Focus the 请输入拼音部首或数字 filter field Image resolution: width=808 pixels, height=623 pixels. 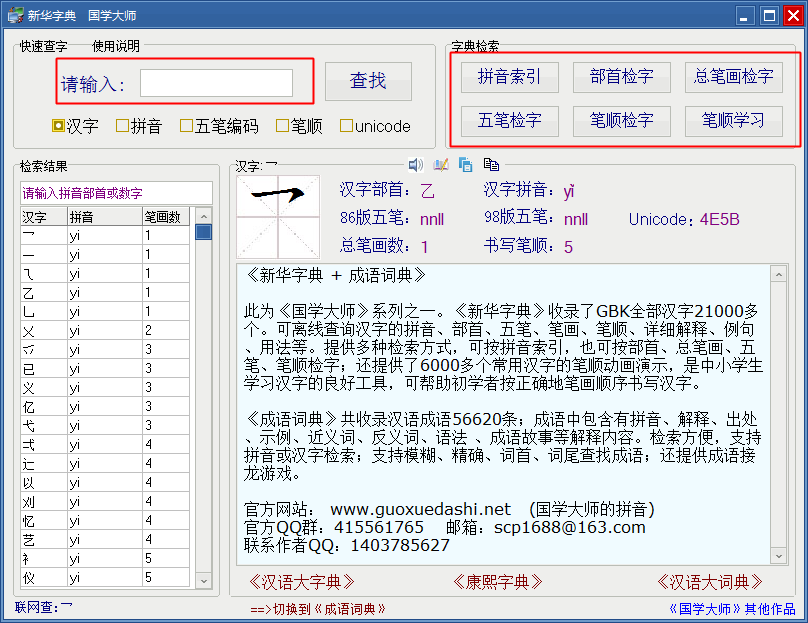116,193
